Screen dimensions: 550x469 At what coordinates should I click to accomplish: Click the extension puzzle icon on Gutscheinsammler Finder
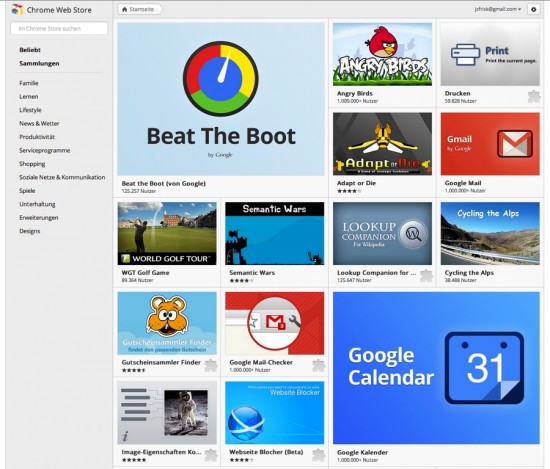[210, 366]
